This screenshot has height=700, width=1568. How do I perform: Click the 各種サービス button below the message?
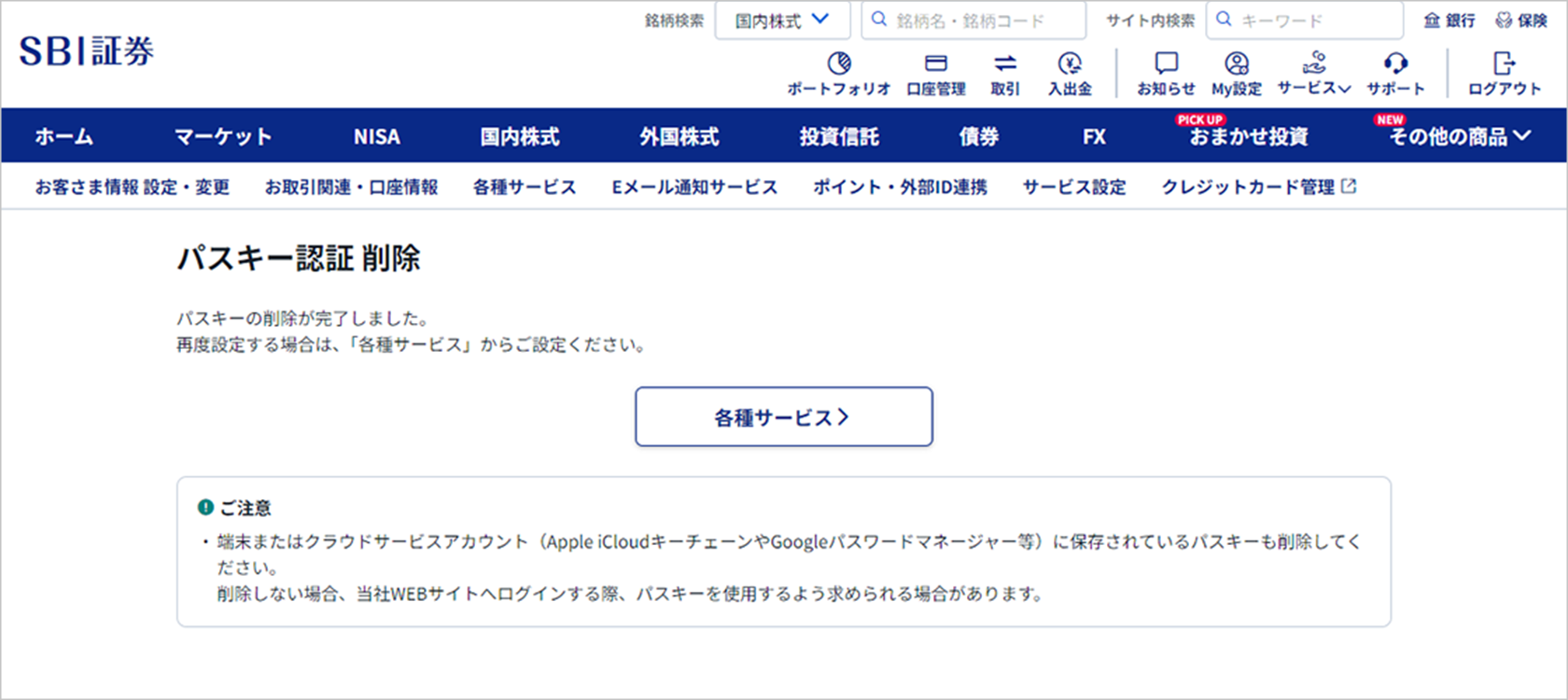tap(784, 417)
